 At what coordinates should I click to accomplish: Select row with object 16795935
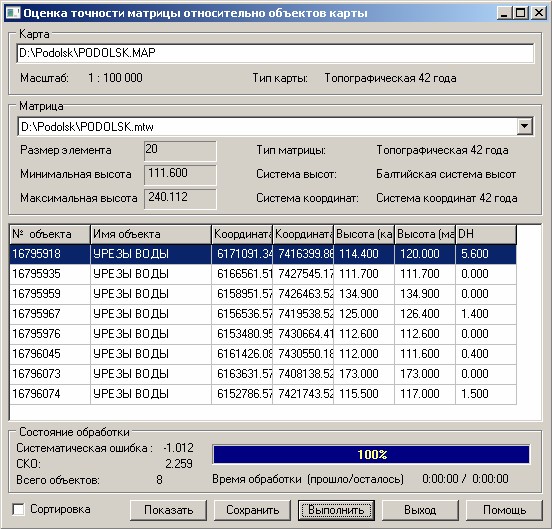263,274
